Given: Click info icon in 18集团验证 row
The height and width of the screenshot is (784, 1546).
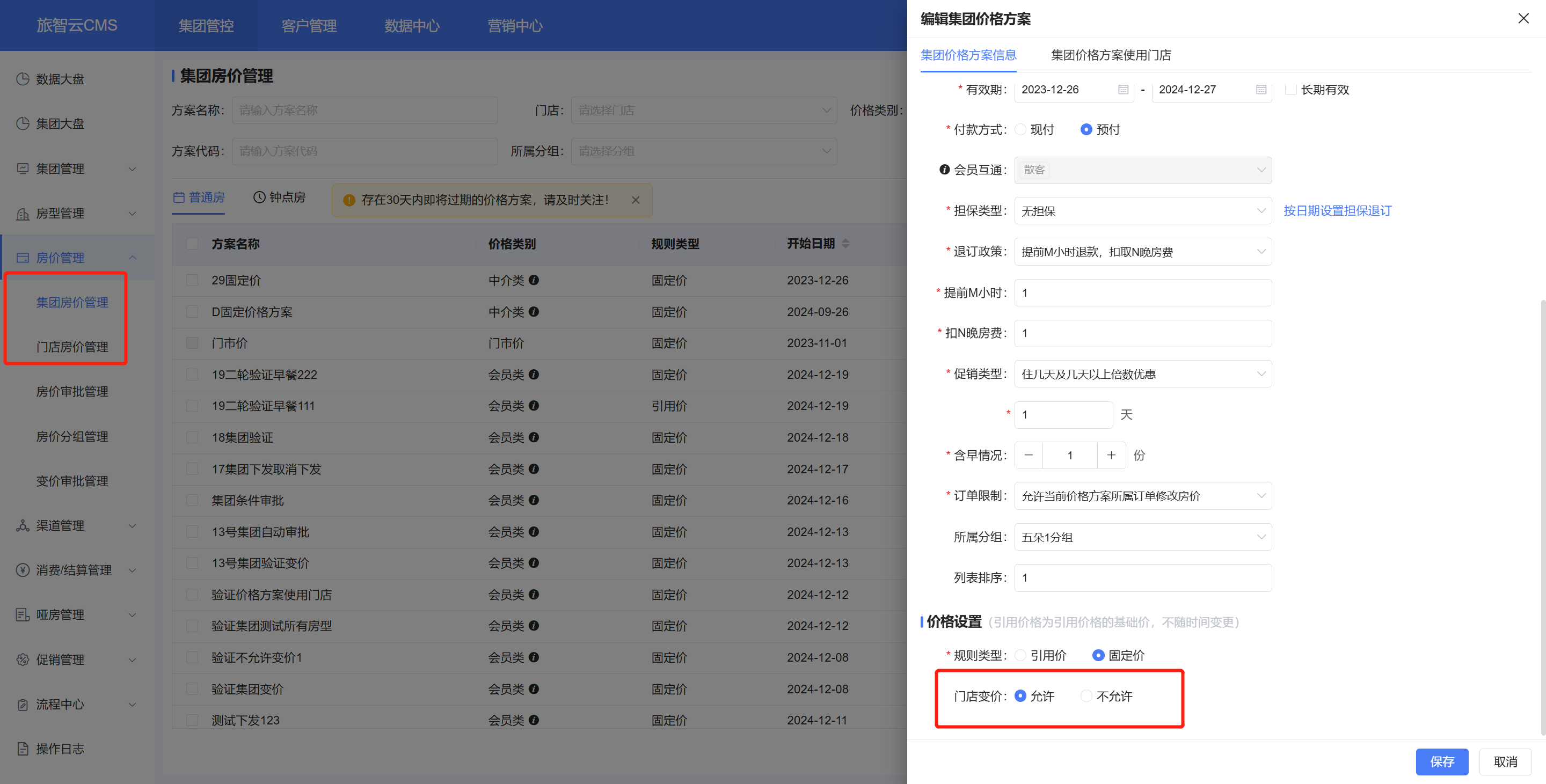Looking at the screenshot, I should click(534, 437).
